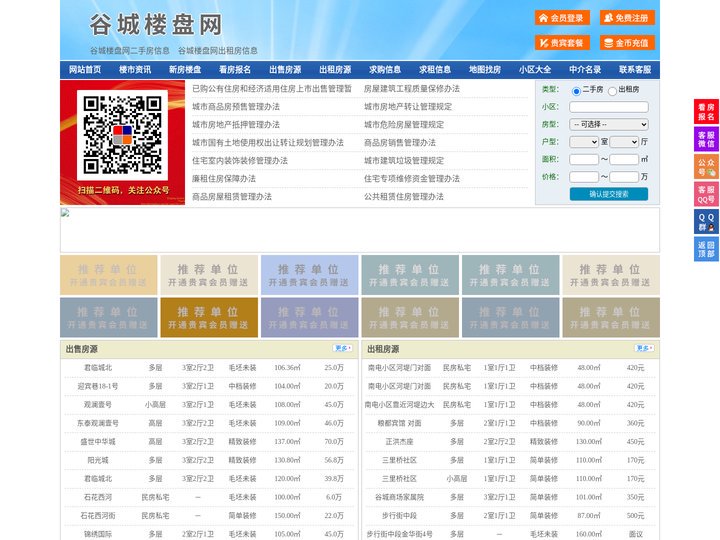Viewport: 720px width, 540px height.
Task: Select the 出租房 radio button
Action: click(x=612, y=91)
